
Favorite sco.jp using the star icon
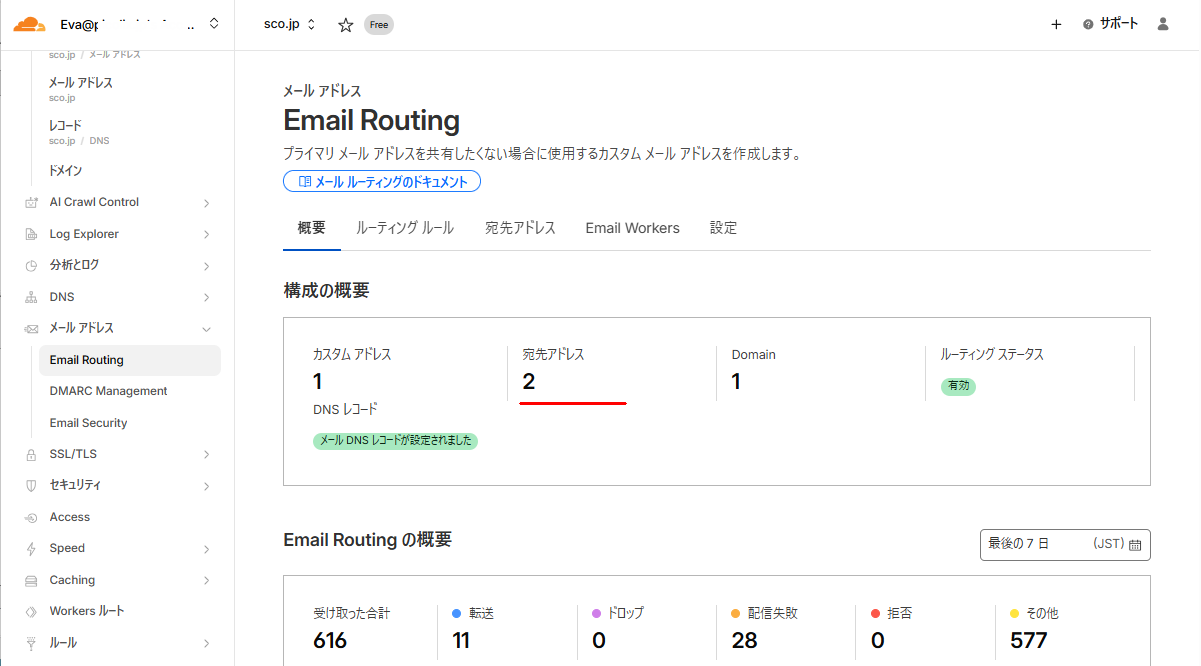tap(345, 24)
